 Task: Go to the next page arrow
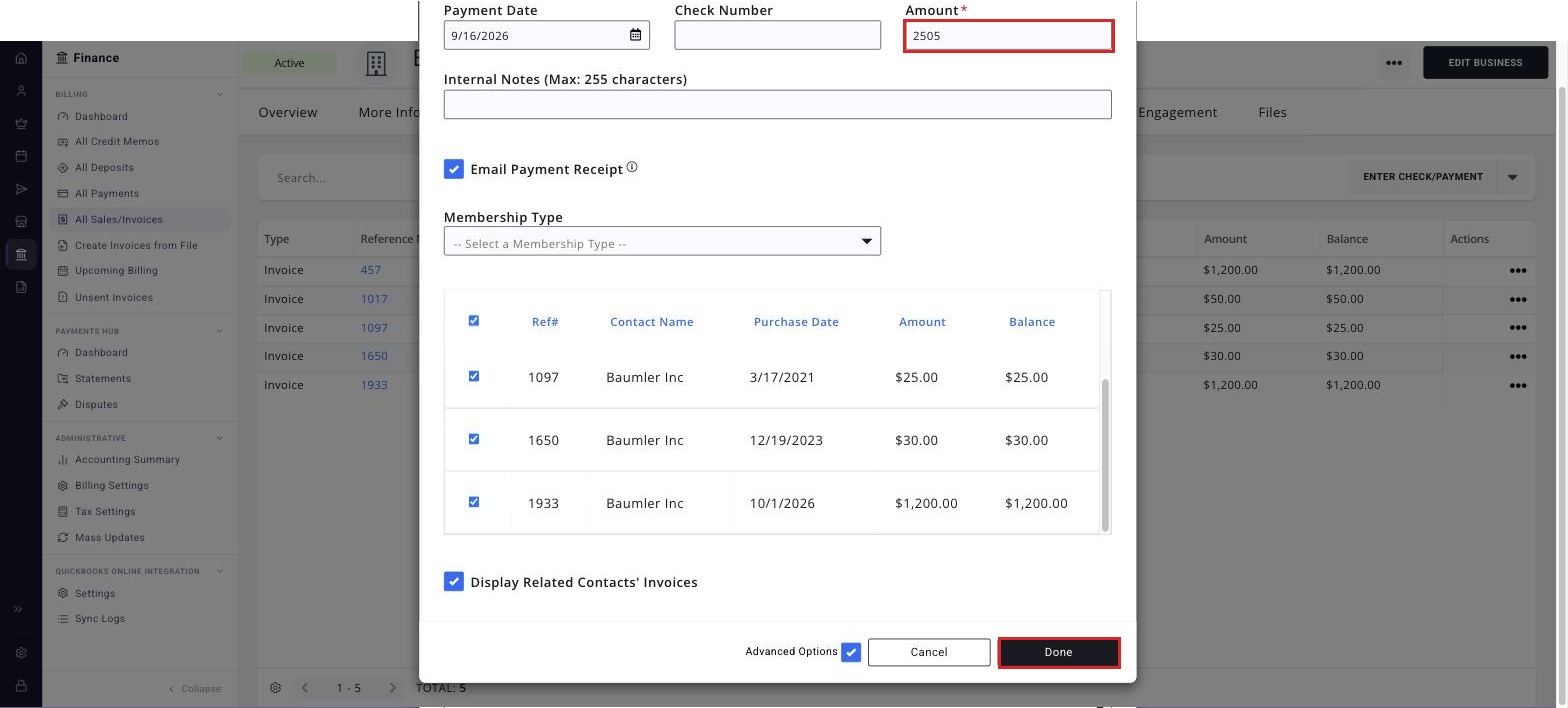(392, 688)
